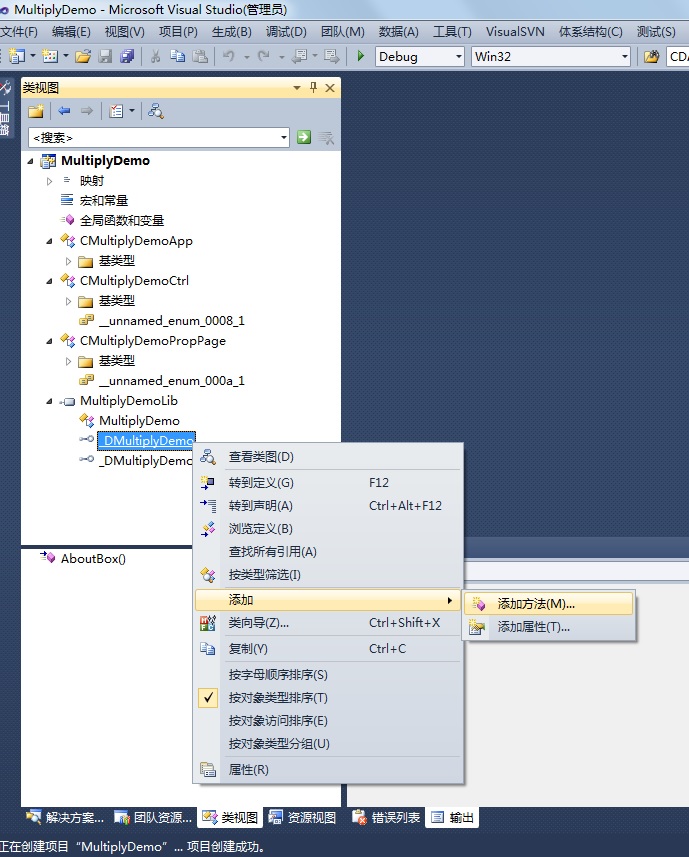Collapse the CMultiplyDemoPropPage node
689x857 pixels.
pyautogui.click(x=49, y=341)
